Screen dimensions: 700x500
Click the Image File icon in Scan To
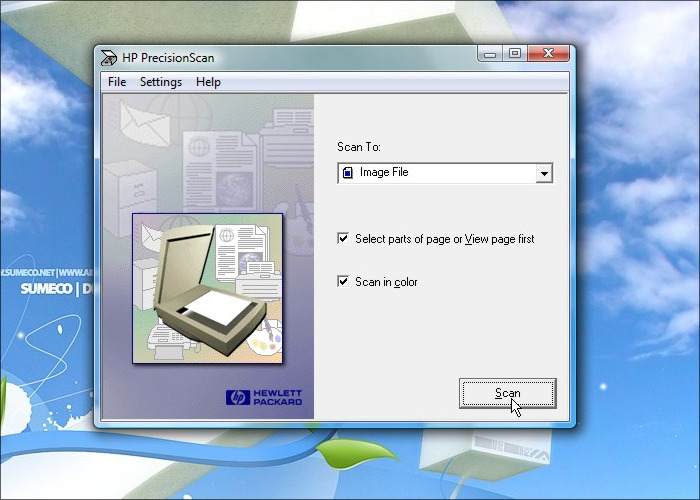pos(347,173)
